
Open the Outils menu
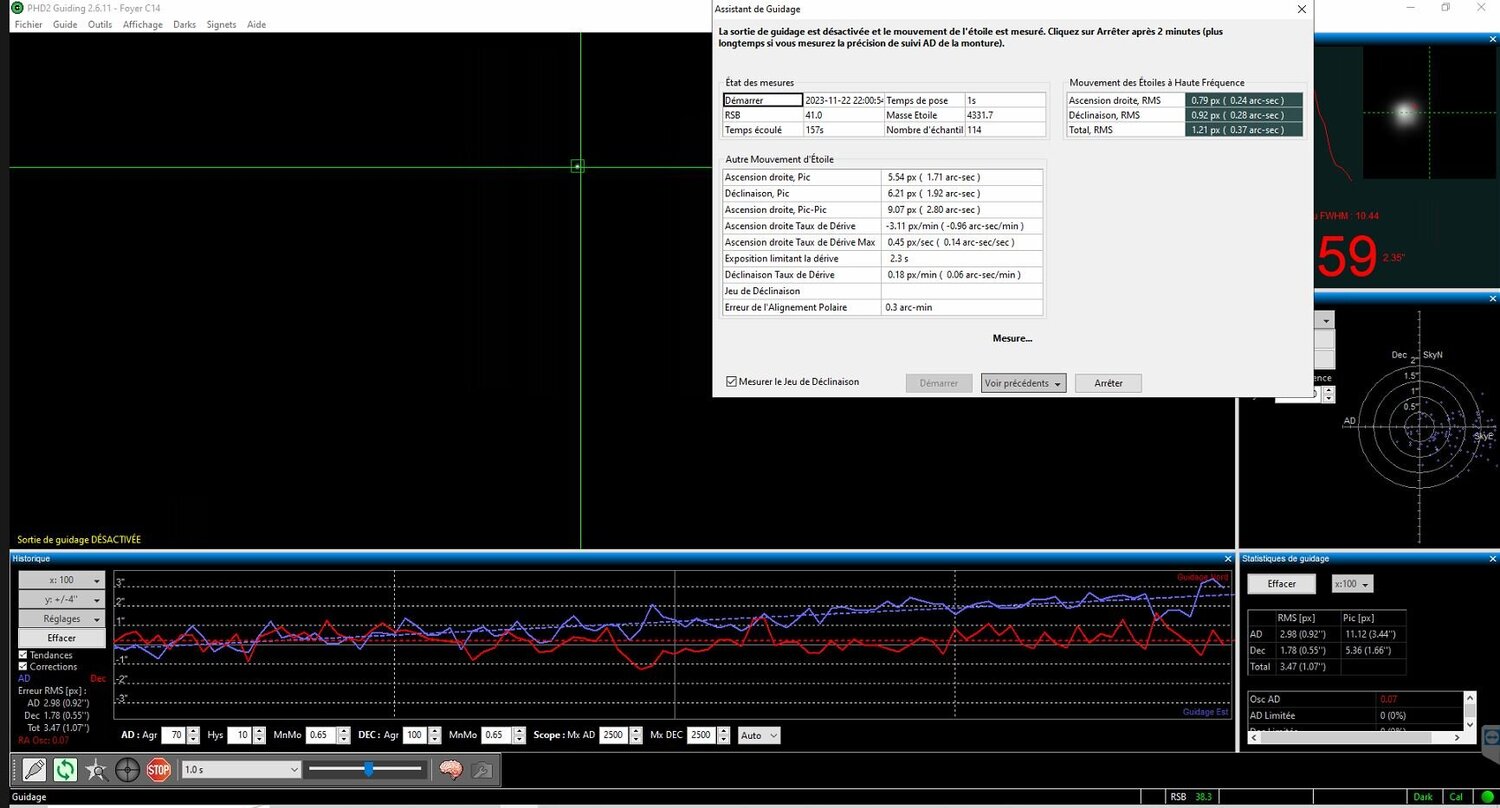pyautogui.click(x=99, y=24)
